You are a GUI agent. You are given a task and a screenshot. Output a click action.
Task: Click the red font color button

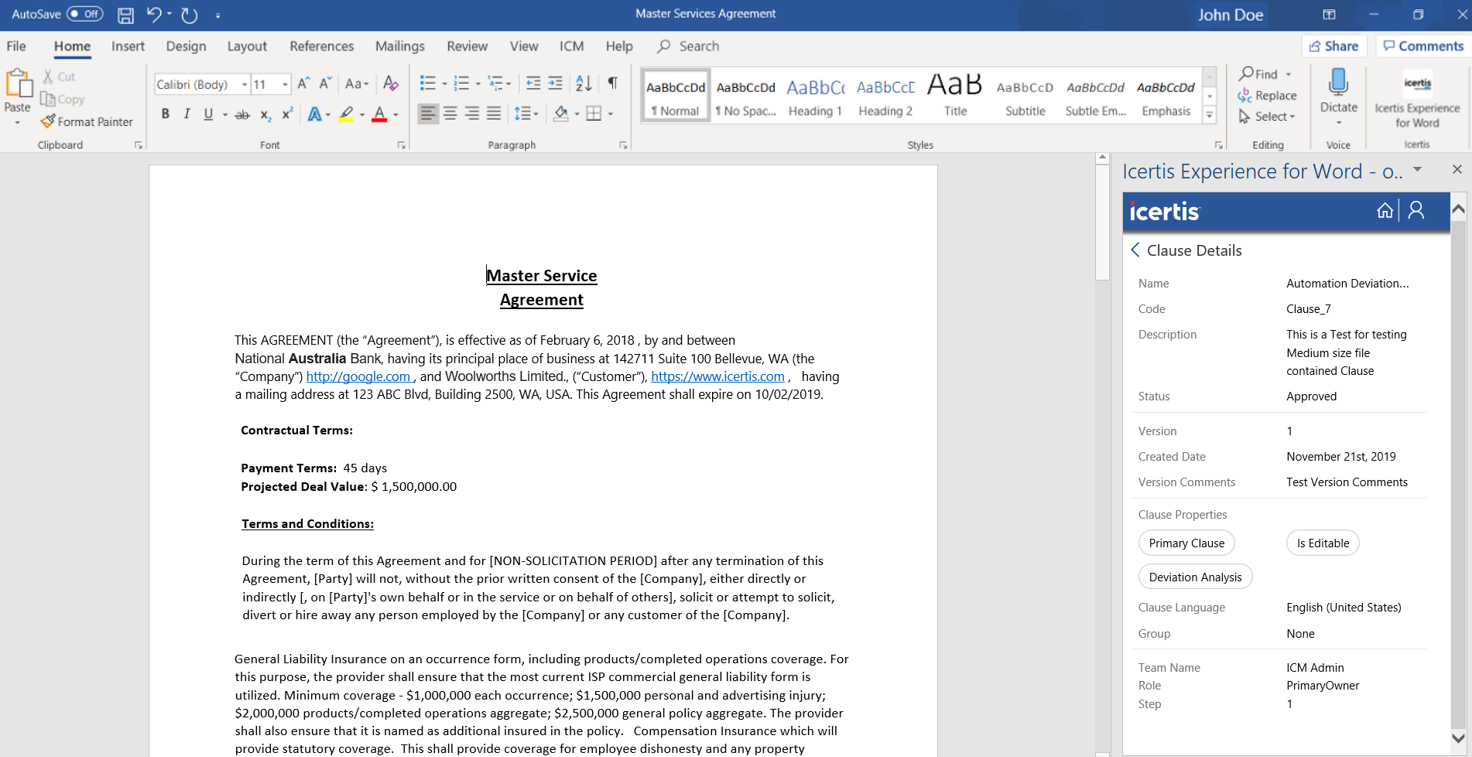(x=379, y=115)
